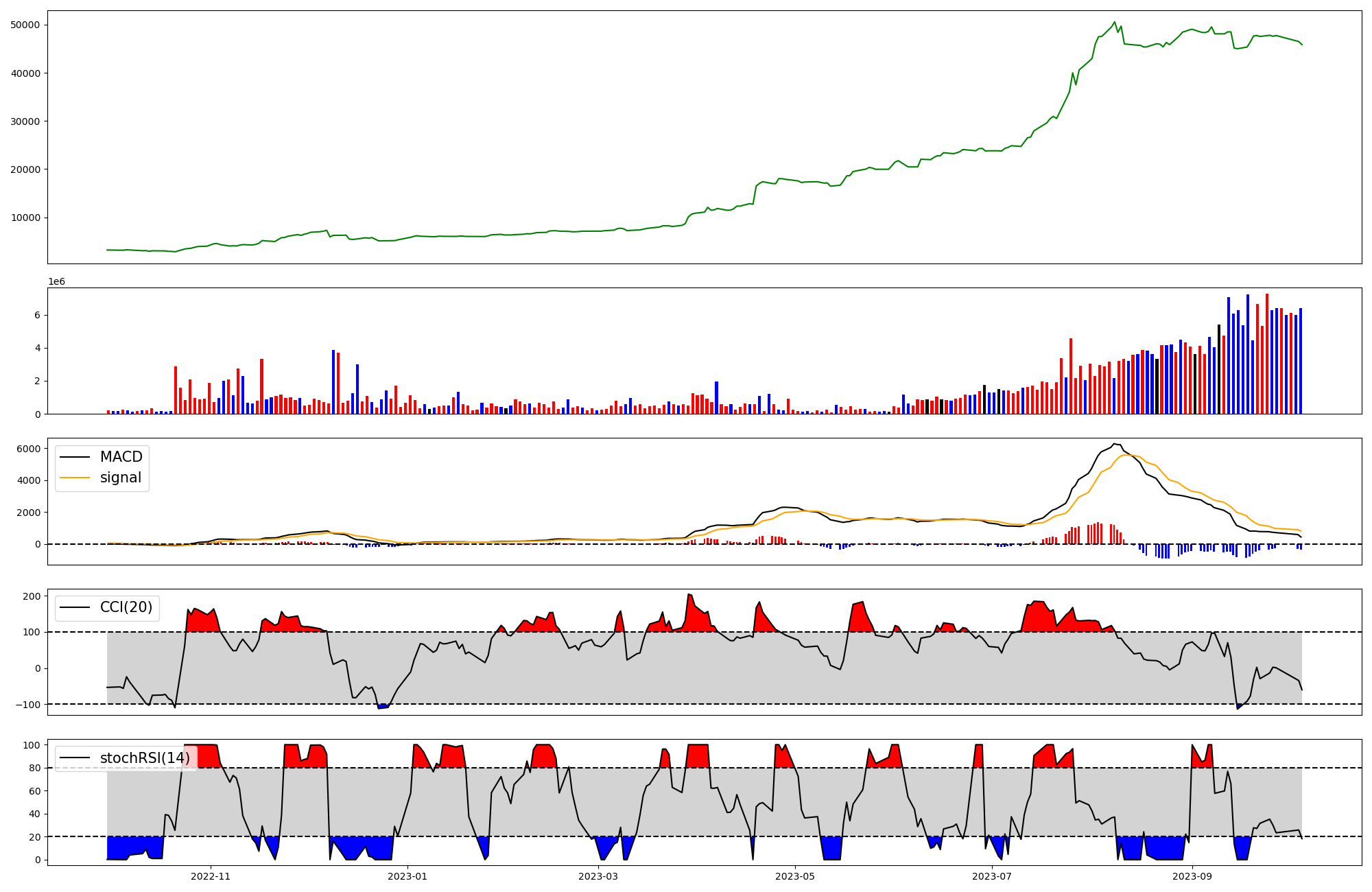Click the 1e6 volume scale label
The width and height of the screenshot is (1372, 892).
[56, 282]
